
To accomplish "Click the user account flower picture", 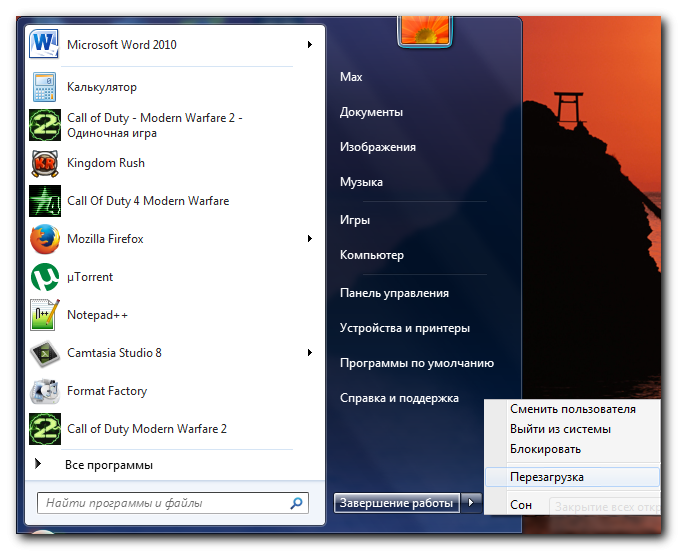I will [x=425, y=30].
